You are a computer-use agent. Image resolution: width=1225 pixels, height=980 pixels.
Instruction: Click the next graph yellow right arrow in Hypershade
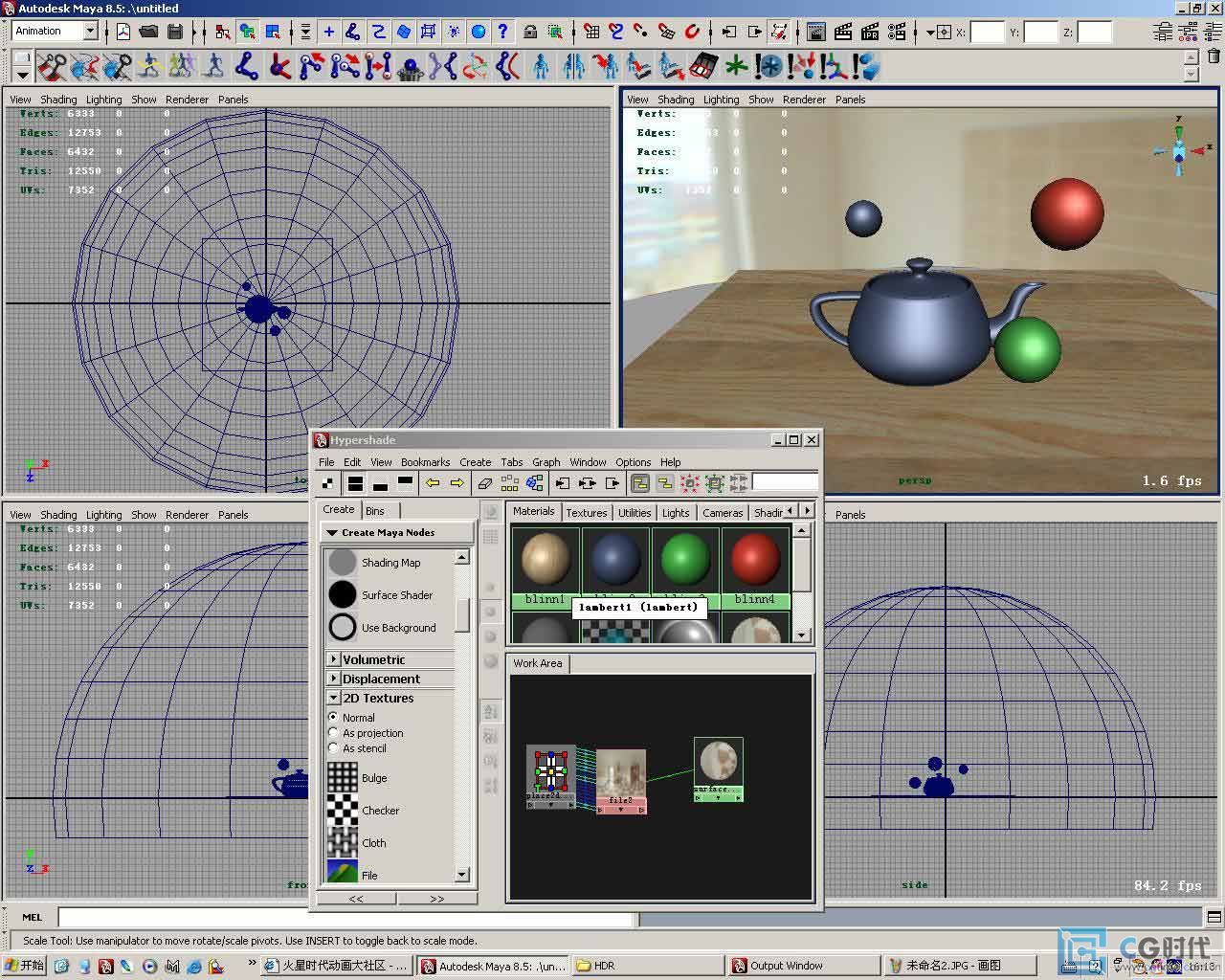[457, 483]
